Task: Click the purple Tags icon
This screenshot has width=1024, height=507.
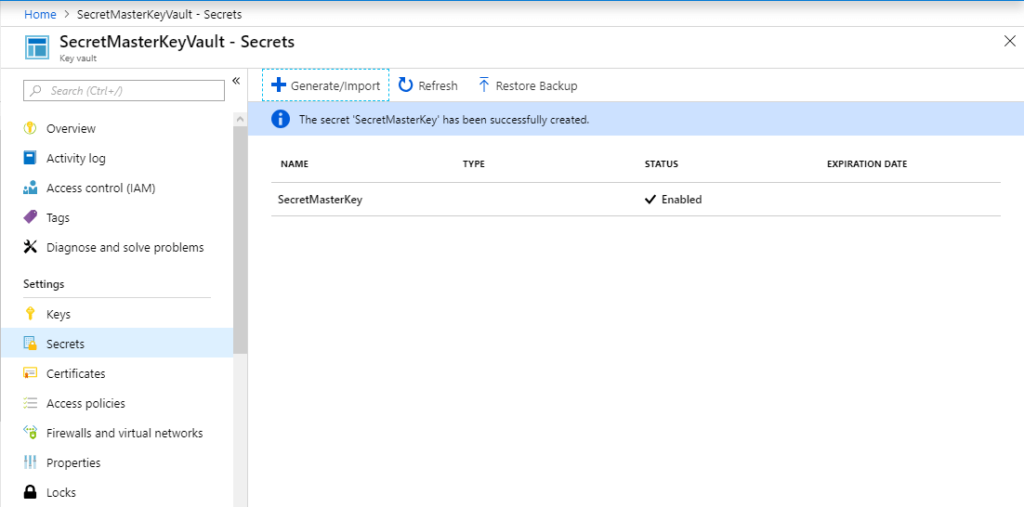Action: coord(30,218)
